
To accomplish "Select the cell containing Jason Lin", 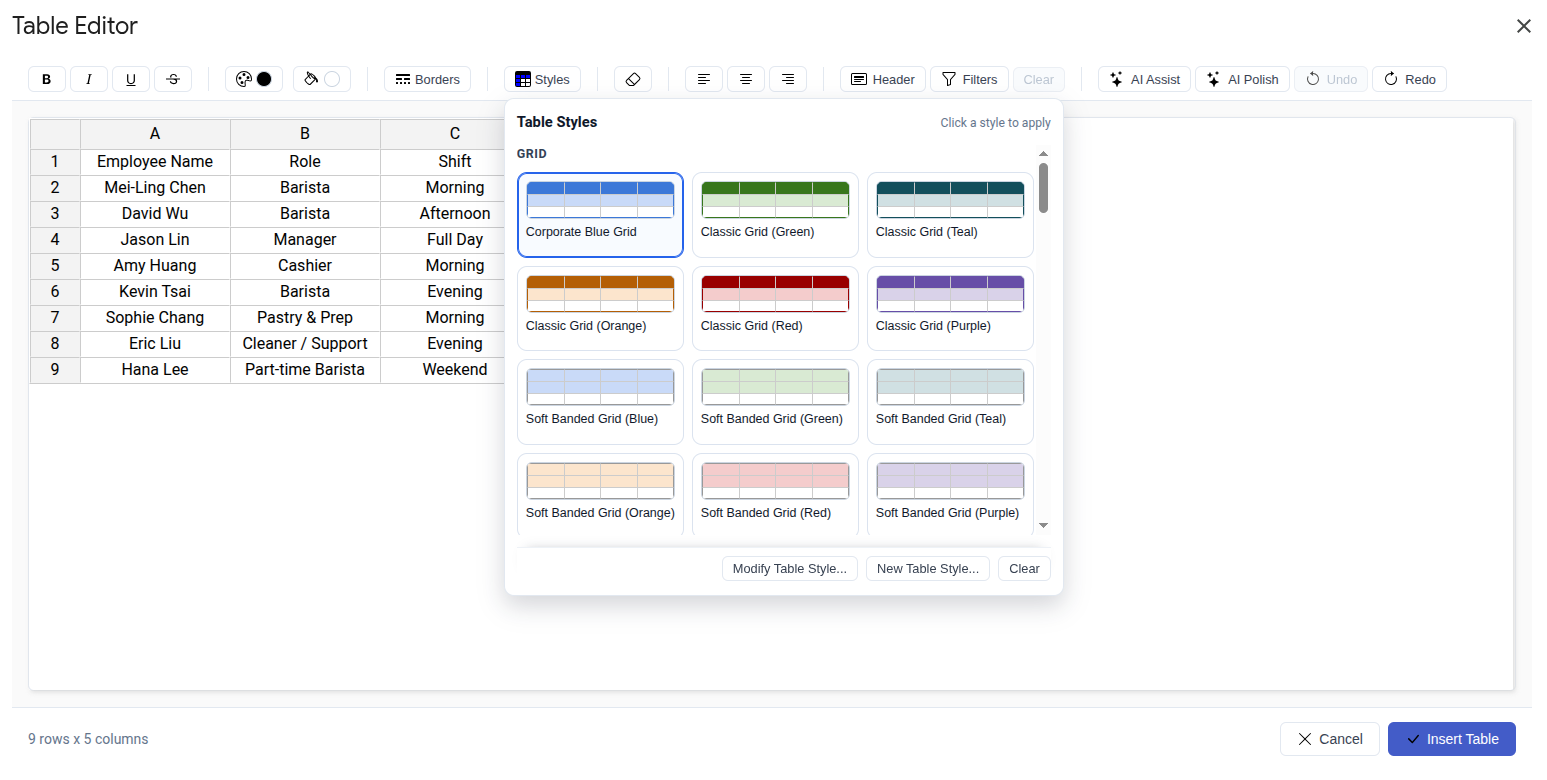I will [154, 239].
